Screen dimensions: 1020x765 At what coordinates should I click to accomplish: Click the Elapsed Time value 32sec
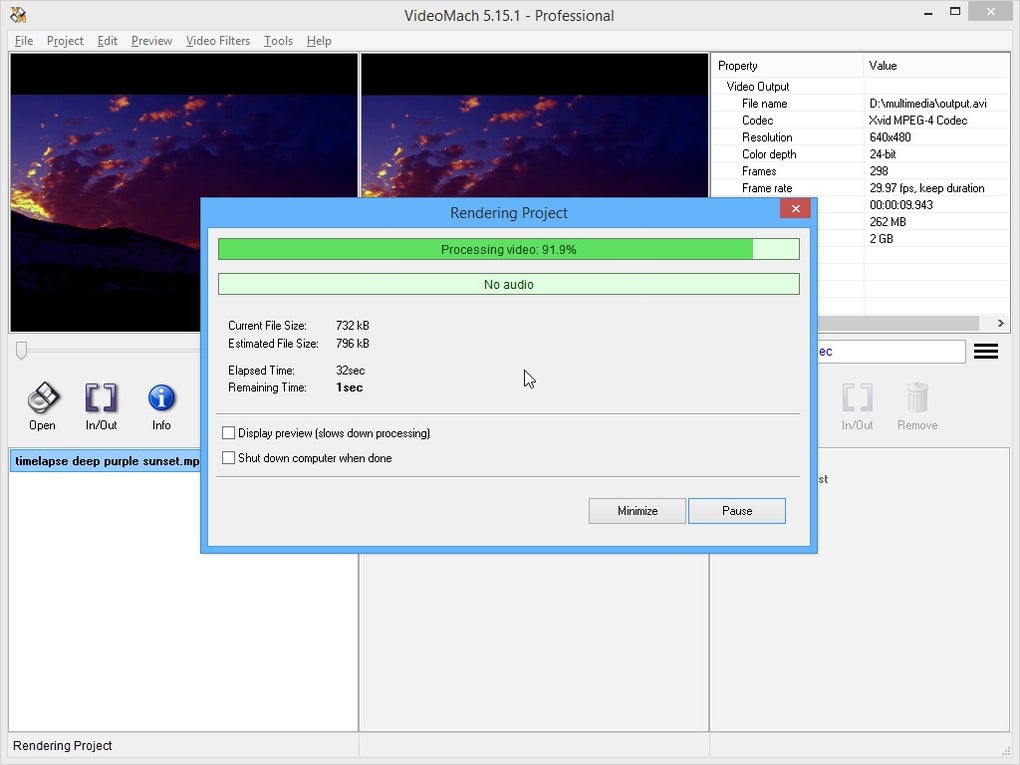tap(351, 370)
